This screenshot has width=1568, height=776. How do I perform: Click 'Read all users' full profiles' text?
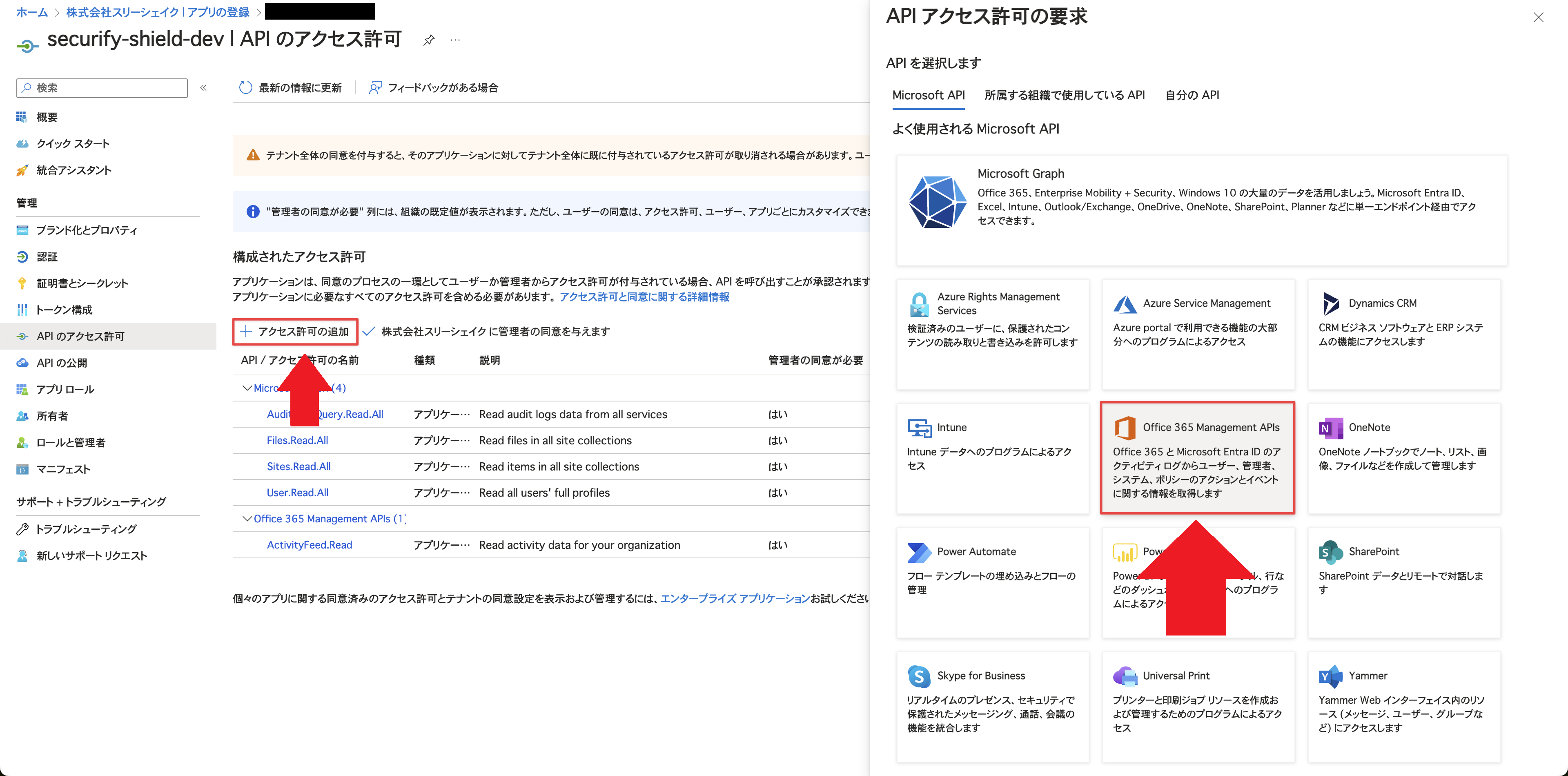coord(544,493)
